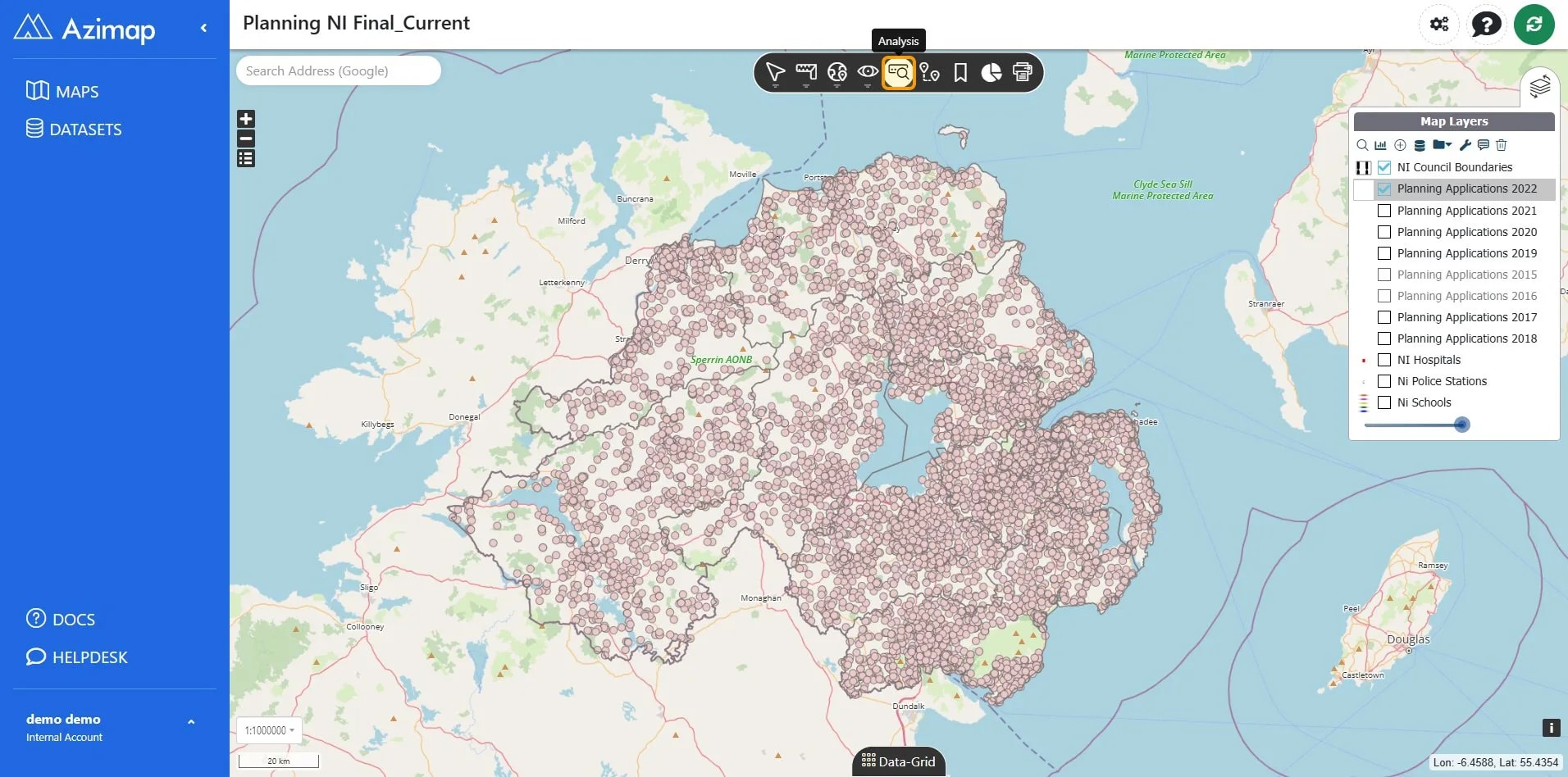Enable Planning Applications 2019 layer
Viewport: 1568px width, 777px height.
click(x=1384, y=253)
